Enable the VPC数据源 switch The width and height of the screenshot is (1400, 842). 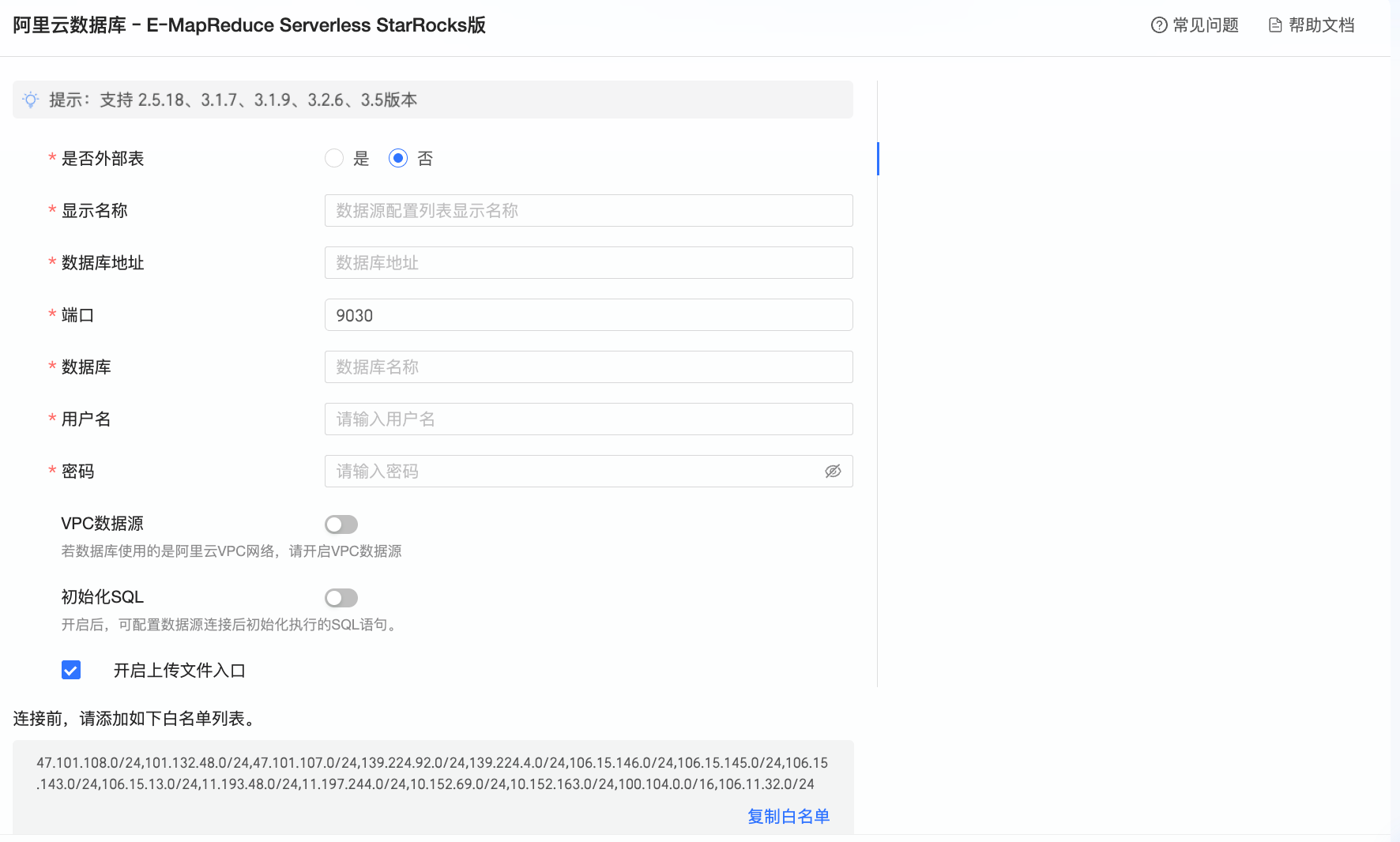(341, 524)
